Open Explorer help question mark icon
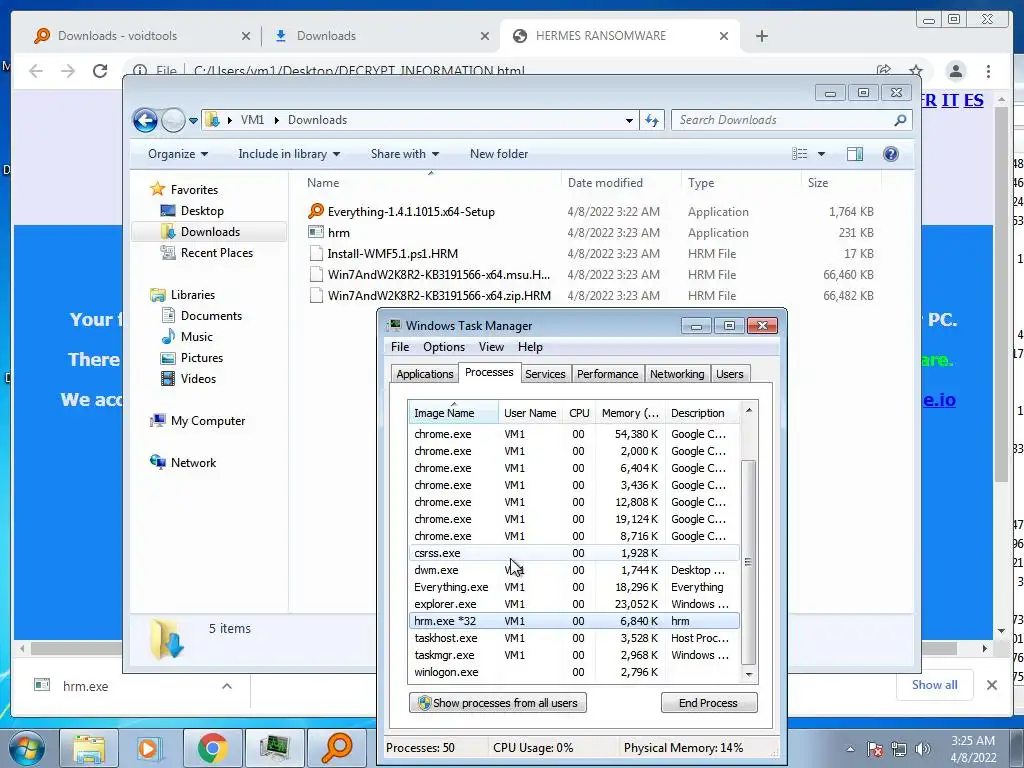Image resolution: width=1024 pixels, height=768 pixels. [x=891, y=154]
